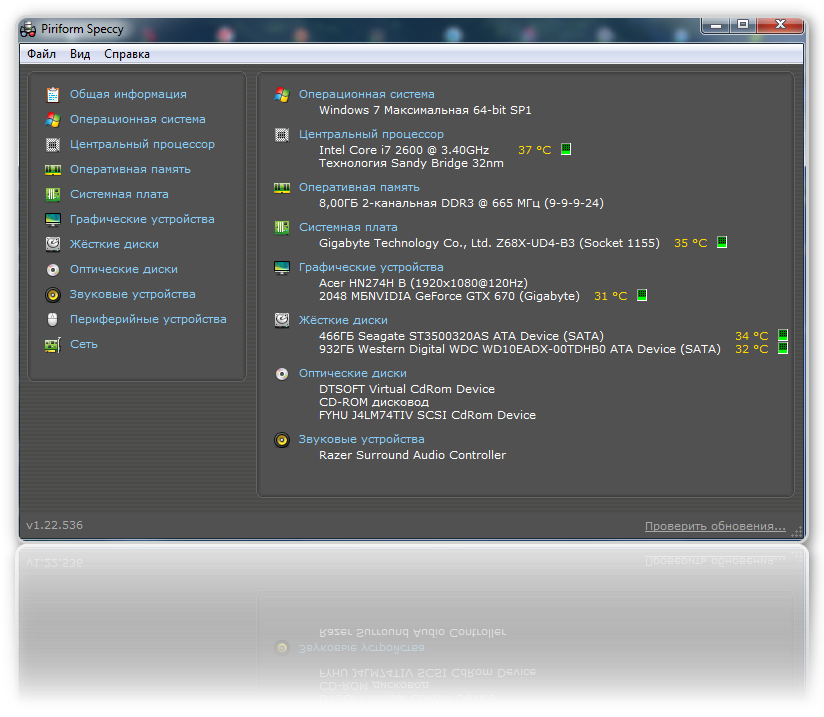Click the monitor icon beside sidebar Графические устройства

coord(53,219)
